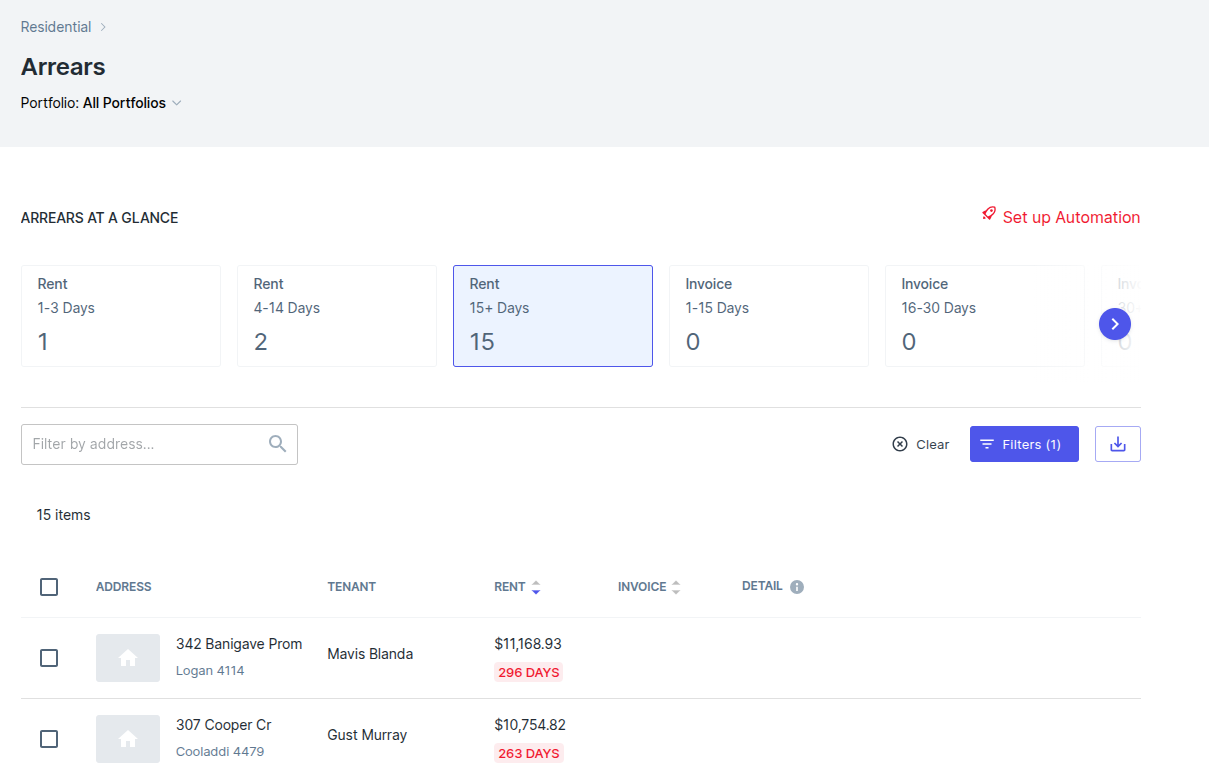Click the Logan 4114 suburb text

point(210,670)
